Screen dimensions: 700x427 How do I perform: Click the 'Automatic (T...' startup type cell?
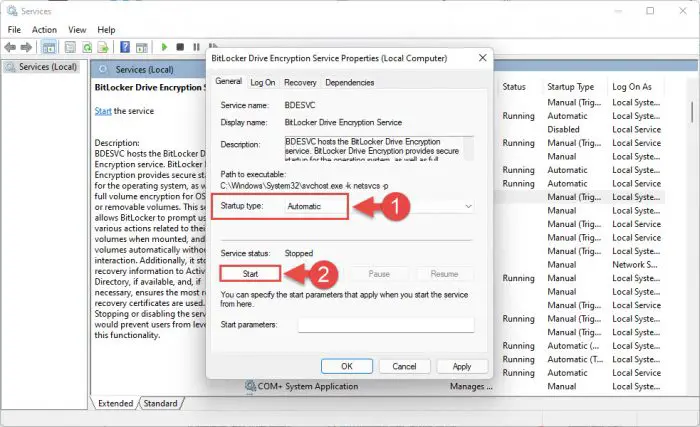coord(575,359)
